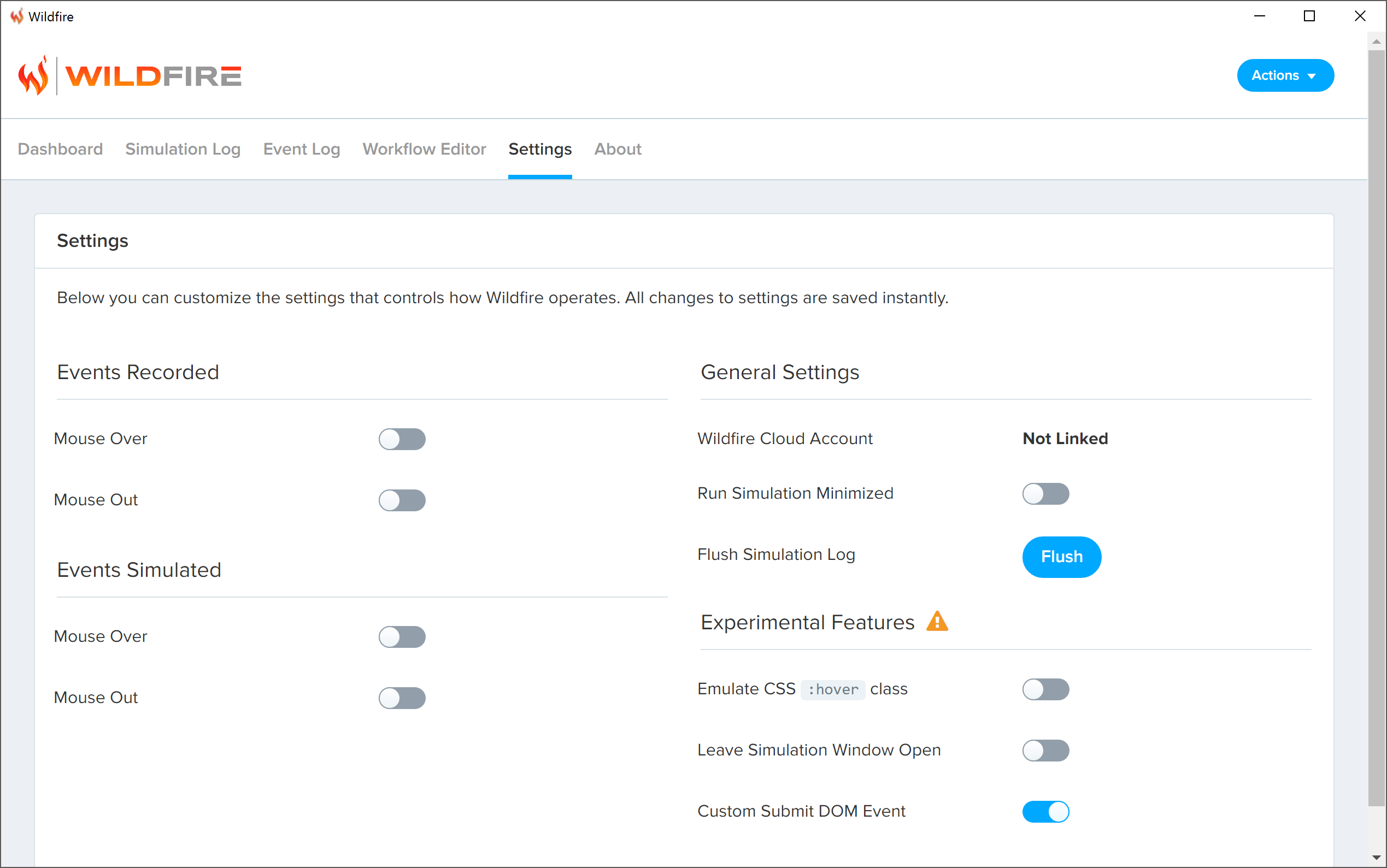Disable Custom Submit DOM Event switch
The width and height of the screenshot is (1387, 868).
[1045, 812]
